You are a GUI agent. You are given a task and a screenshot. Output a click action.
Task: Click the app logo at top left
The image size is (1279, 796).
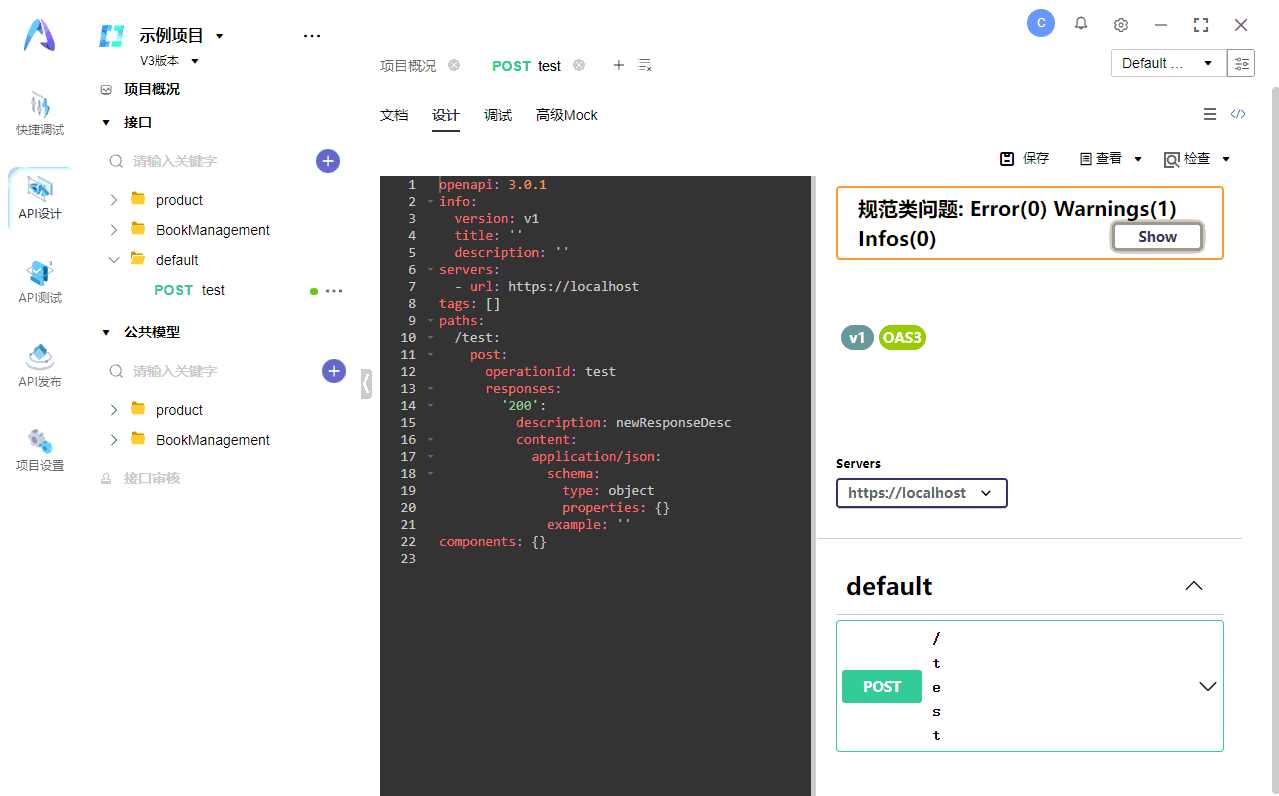click(40, 35)
